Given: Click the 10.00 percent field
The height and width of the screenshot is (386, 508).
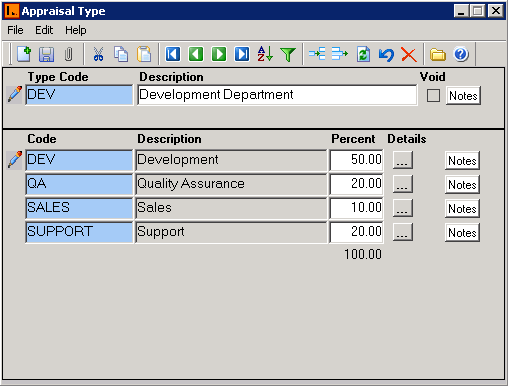Looking at the screenshot, I should [x=356, y=208].
